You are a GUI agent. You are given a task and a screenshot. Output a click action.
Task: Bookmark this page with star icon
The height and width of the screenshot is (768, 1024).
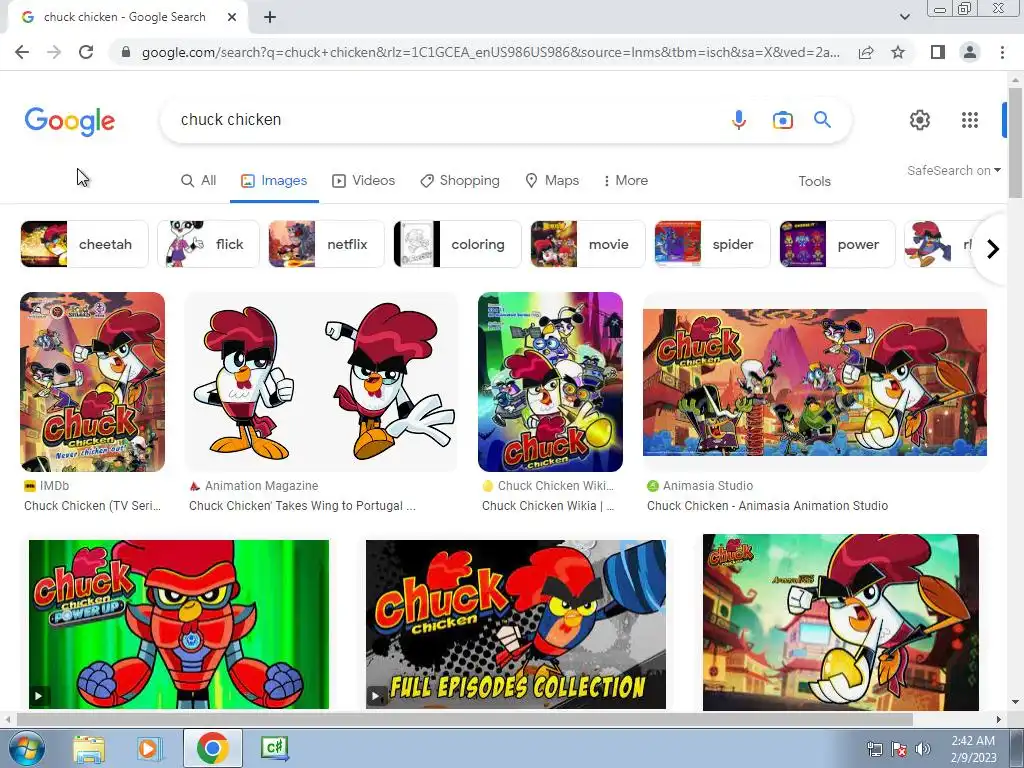coord(898,52)
